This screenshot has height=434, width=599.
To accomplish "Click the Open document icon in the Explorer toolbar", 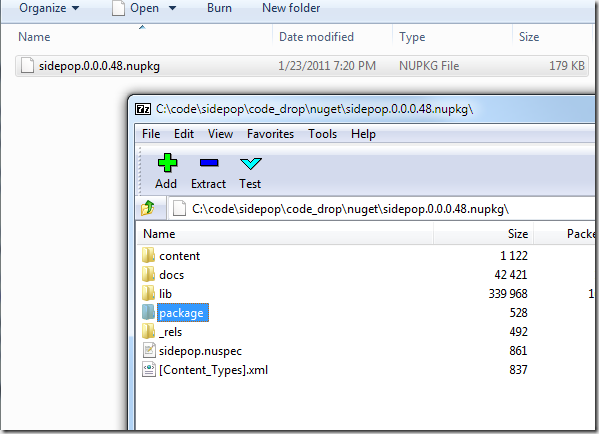I will (x=118, y=8).
